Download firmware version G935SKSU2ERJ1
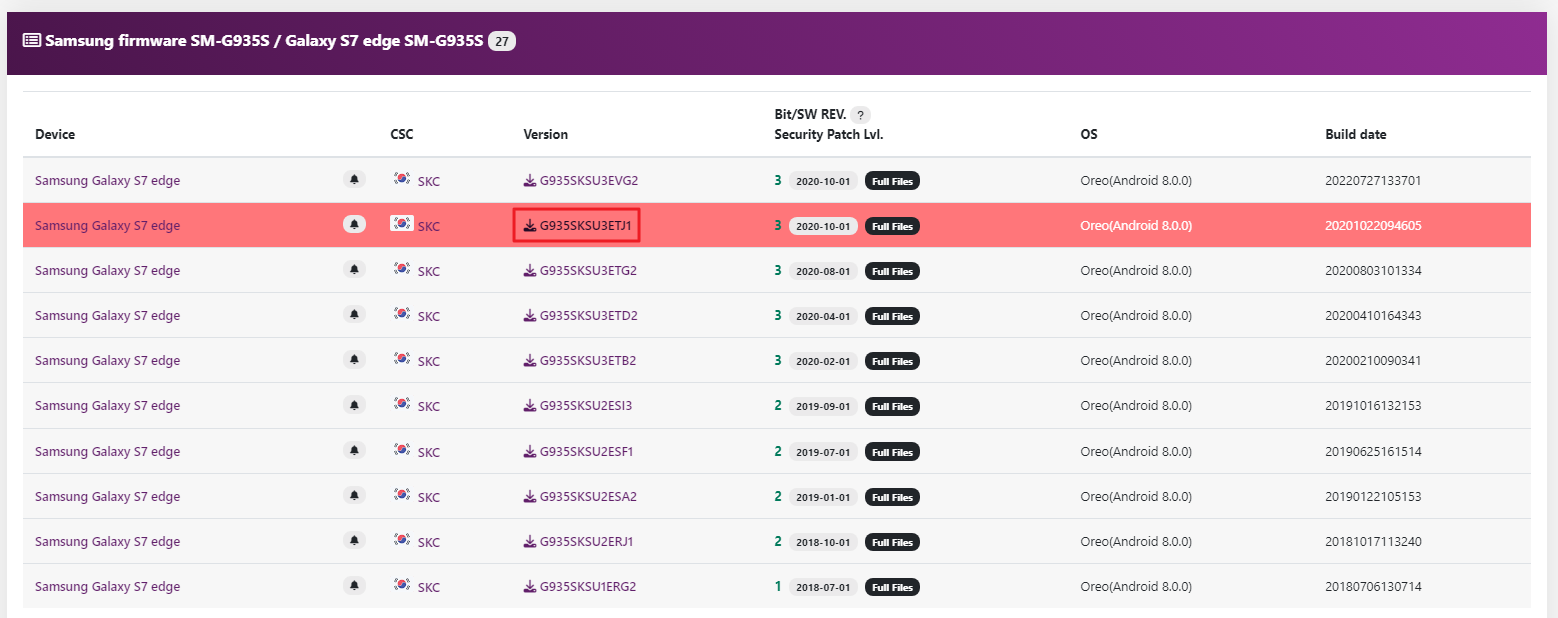Screen dimensions: 1558x618 coord(579,542)
